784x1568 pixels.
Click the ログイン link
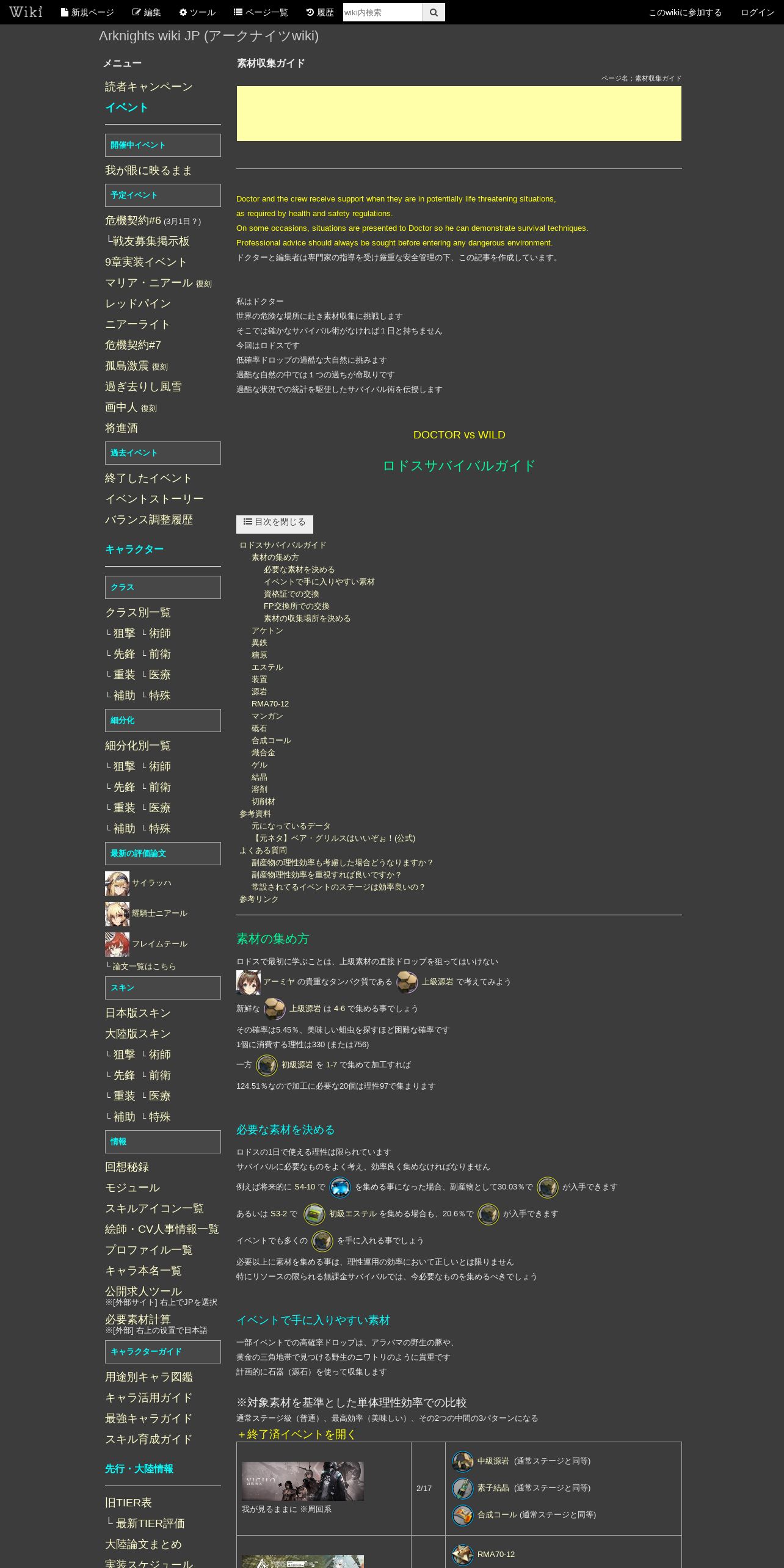point(758,12)
